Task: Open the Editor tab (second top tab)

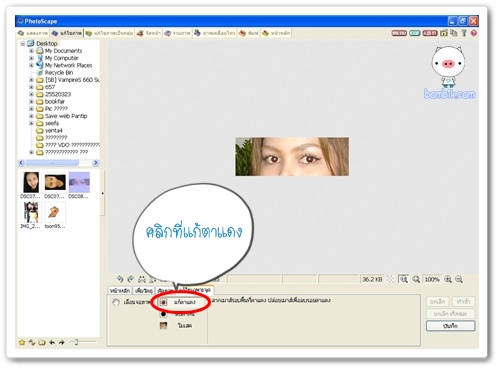Action: pyautogui.click(x=67, y=33)
